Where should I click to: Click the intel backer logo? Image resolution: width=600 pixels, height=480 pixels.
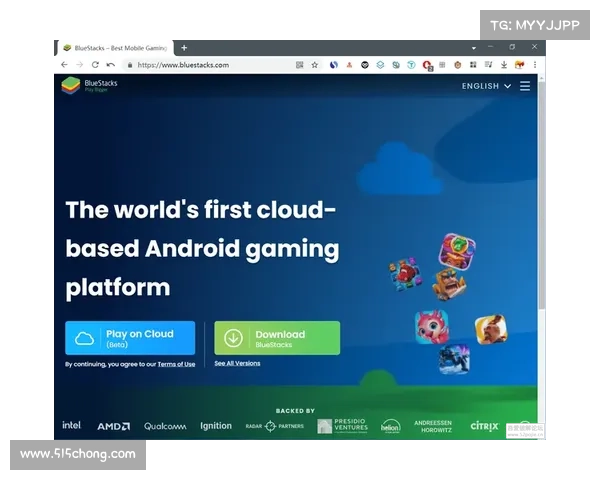(72, 425)
